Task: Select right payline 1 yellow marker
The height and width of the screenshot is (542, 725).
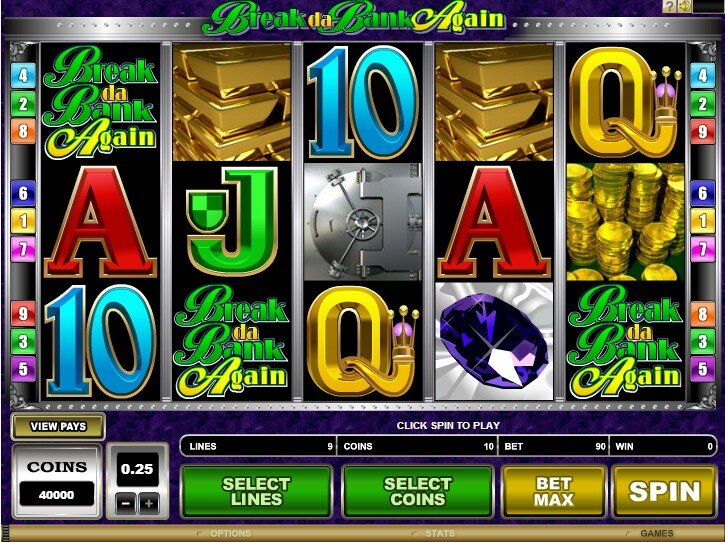Action: coord(702,221)
